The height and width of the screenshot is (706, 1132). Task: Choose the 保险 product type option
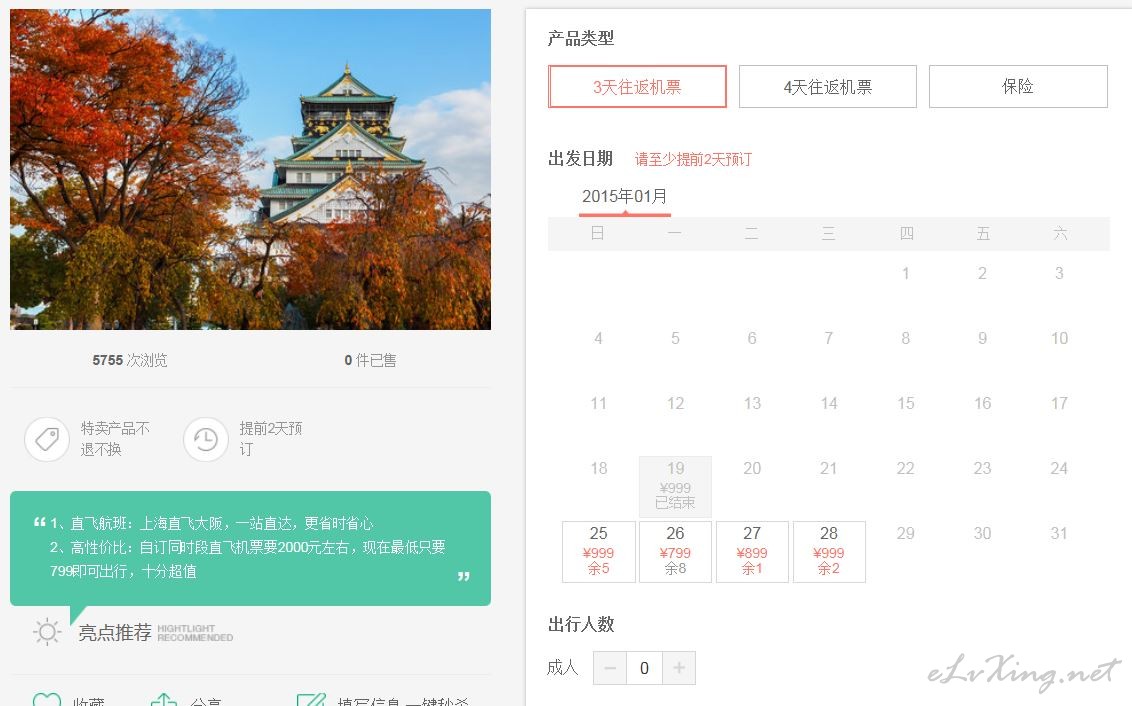pos(1017,87)
